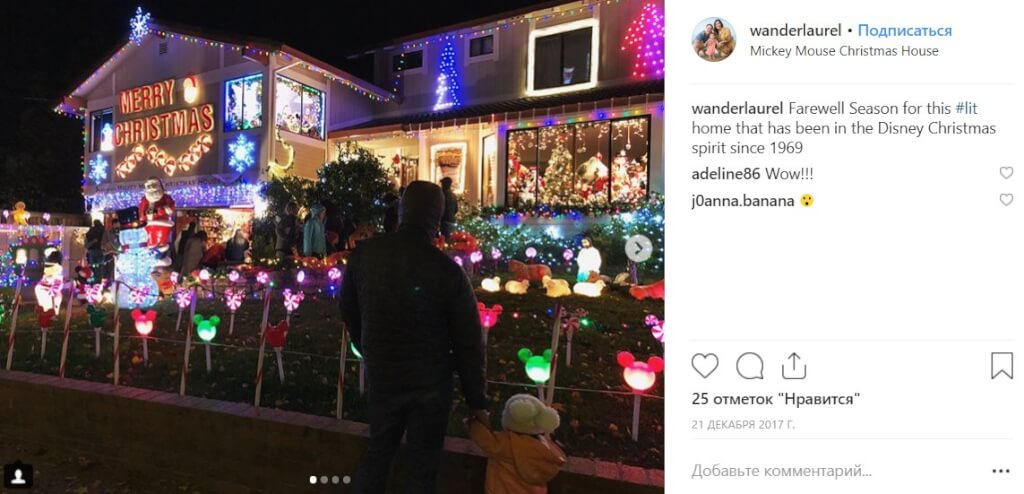Visit j0anna.banana's profile
The height and width of the screenshot is (494, 1024).
[x=743, y=201]
